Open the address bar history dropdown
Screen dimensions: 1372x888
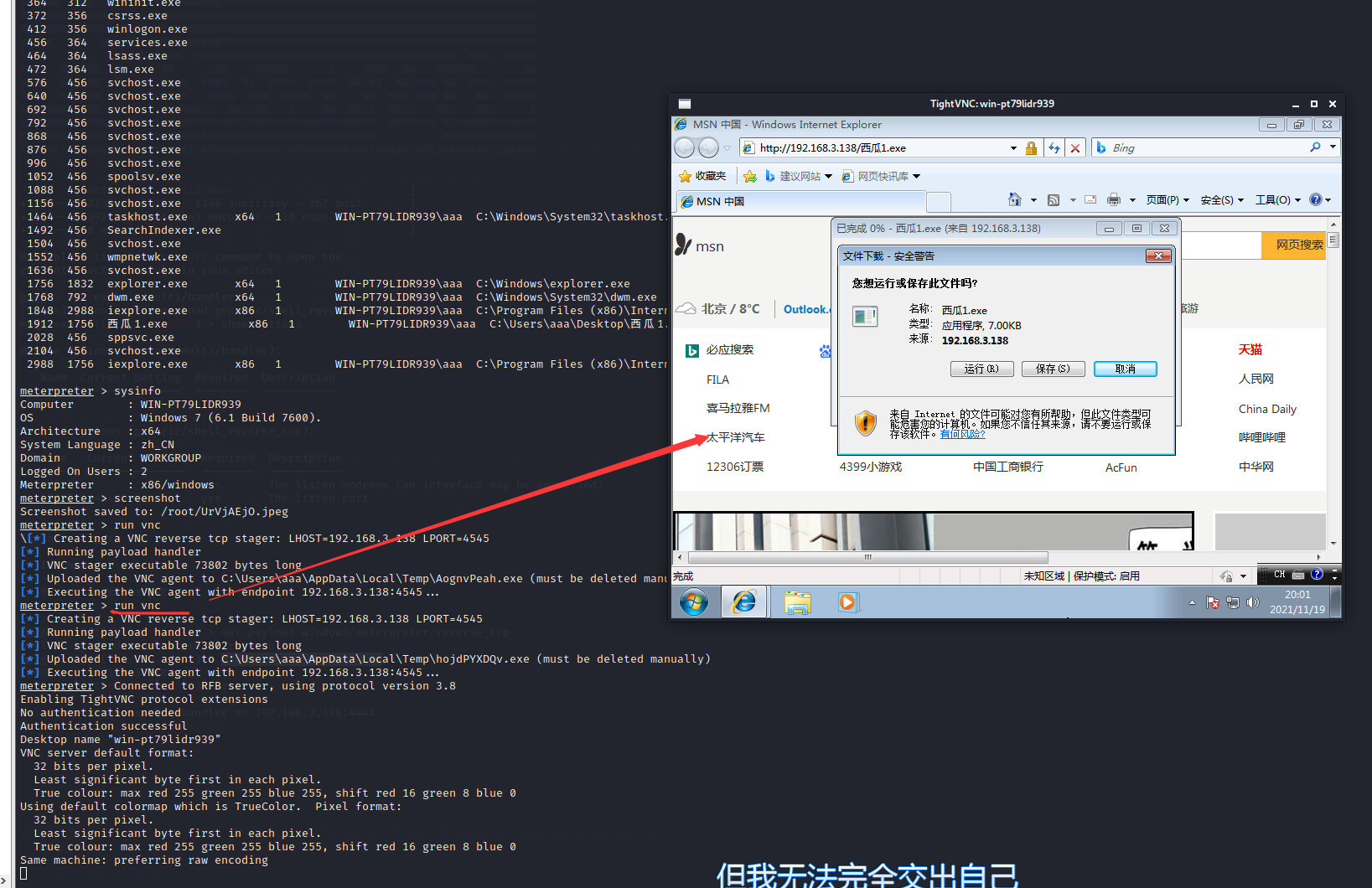coord(1013,147)
